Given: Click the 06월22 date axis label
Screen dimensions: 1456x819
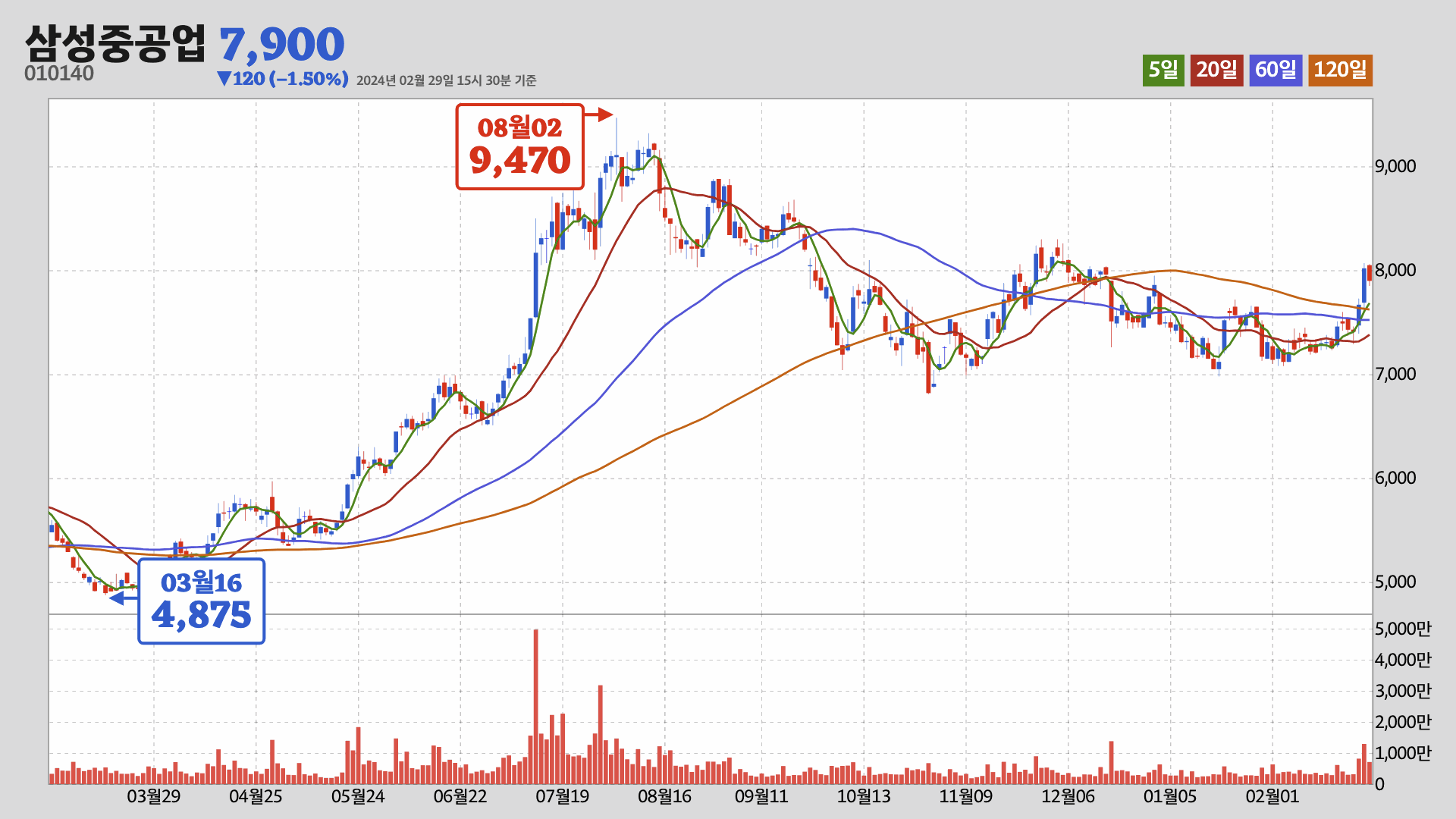Looking at the screenshot, I should pos(460,796).
